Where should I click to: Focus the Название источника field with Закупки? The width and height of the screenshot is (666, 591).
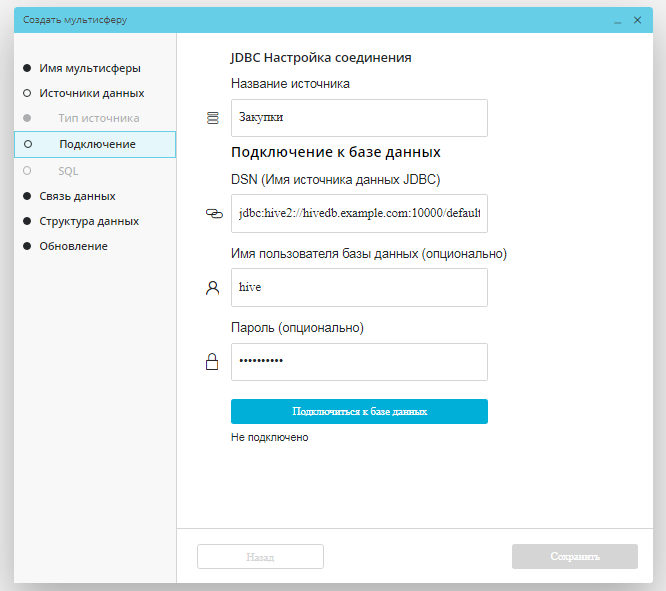coord(358,118)
